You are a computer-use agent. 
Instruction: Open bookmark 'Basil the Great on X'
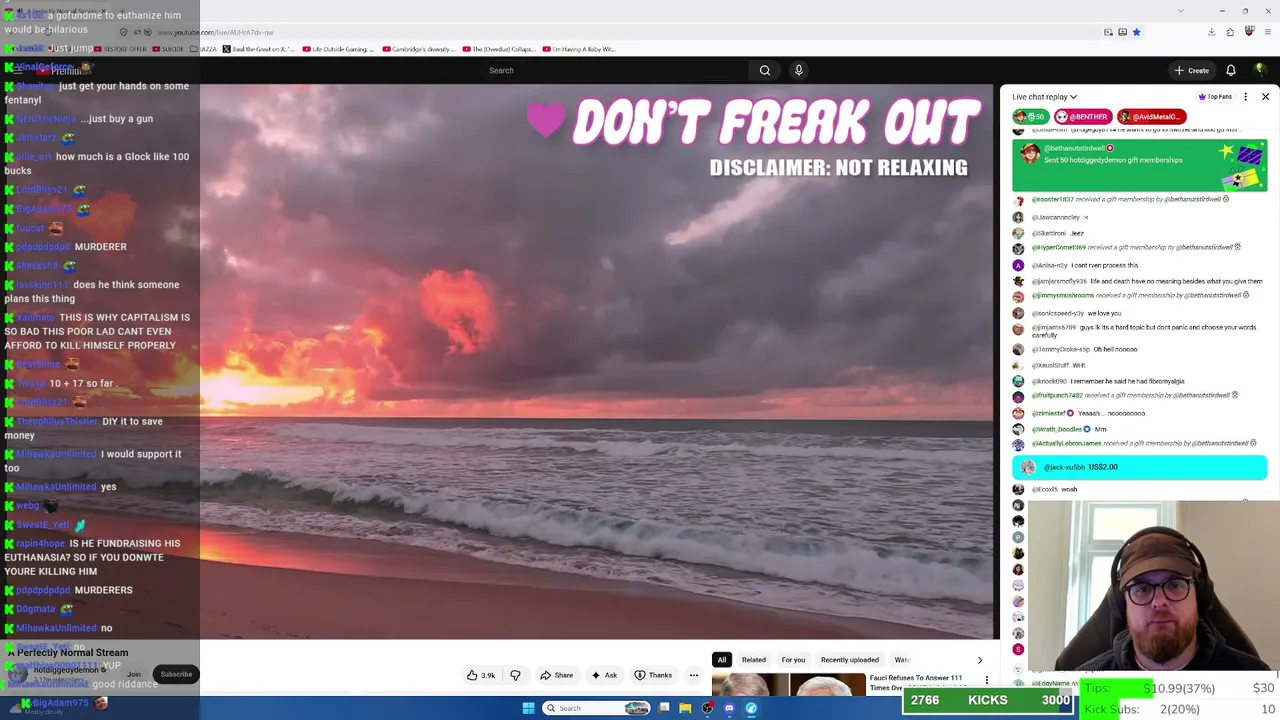pos(258,49)
